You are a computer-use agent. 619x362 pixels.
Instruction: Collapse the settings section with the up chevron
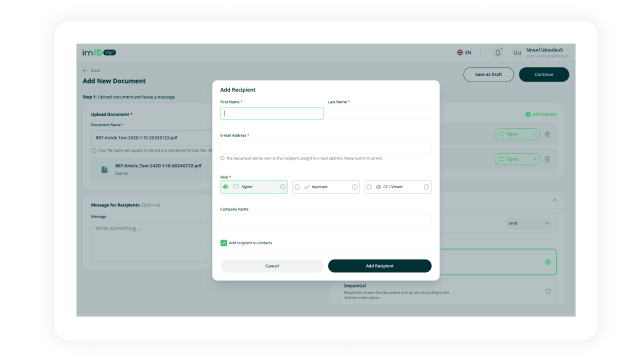click(554, 200)
